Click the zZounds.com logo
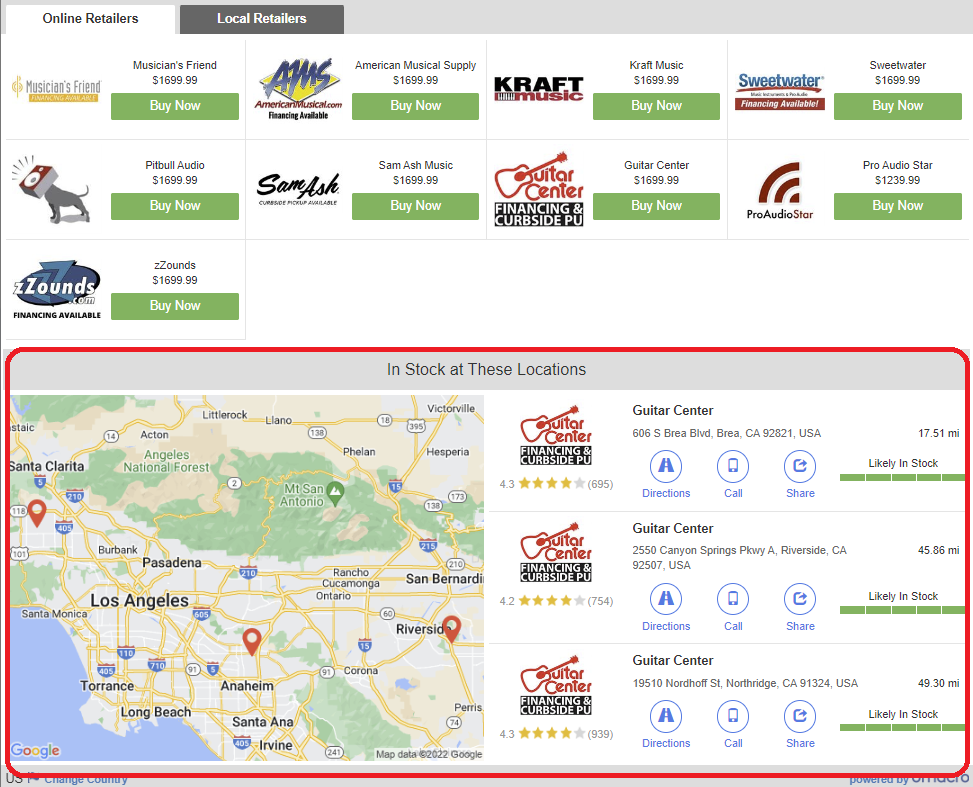The image size is (973, 787). 56,289
